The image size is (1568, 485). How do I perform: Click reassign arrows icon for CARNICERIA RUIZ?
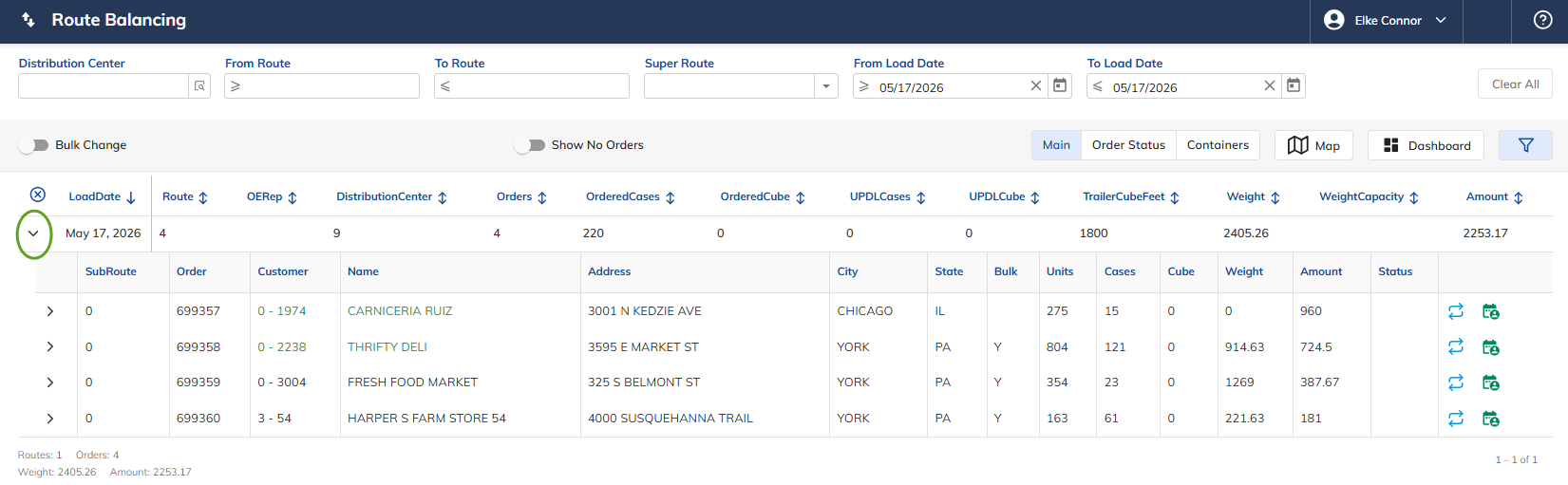pyautogui.click(x=1456, y=311)
